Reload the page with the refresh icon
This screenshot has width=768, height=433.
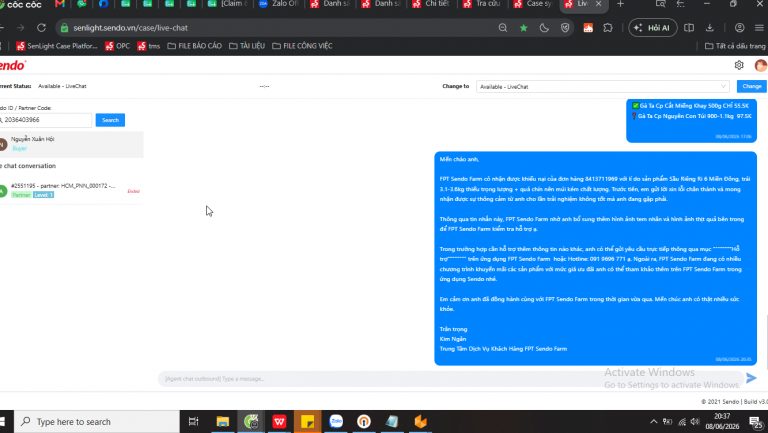pos(41,28)
